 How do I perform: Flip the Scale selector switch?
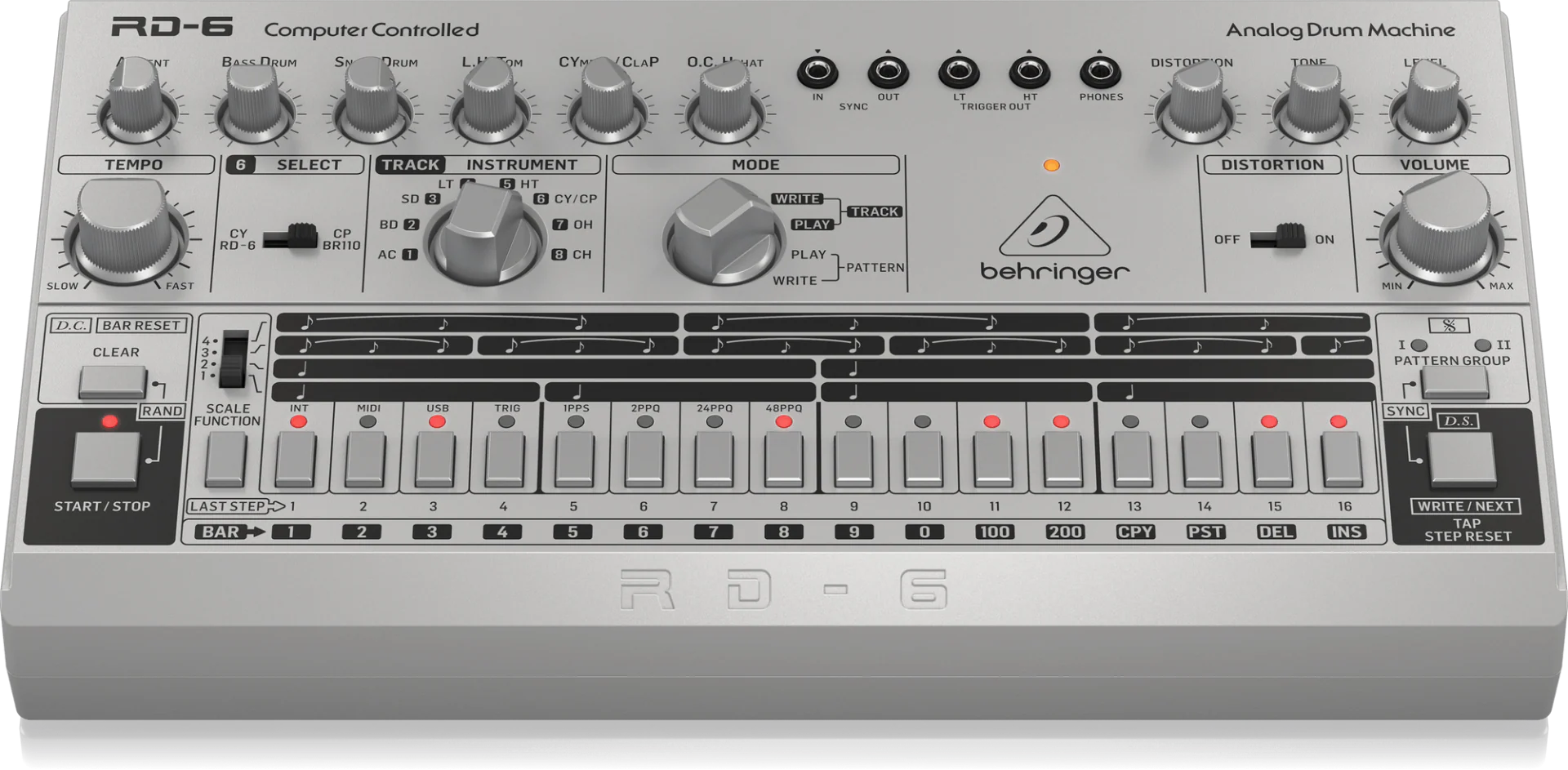[x=234, y=359]
